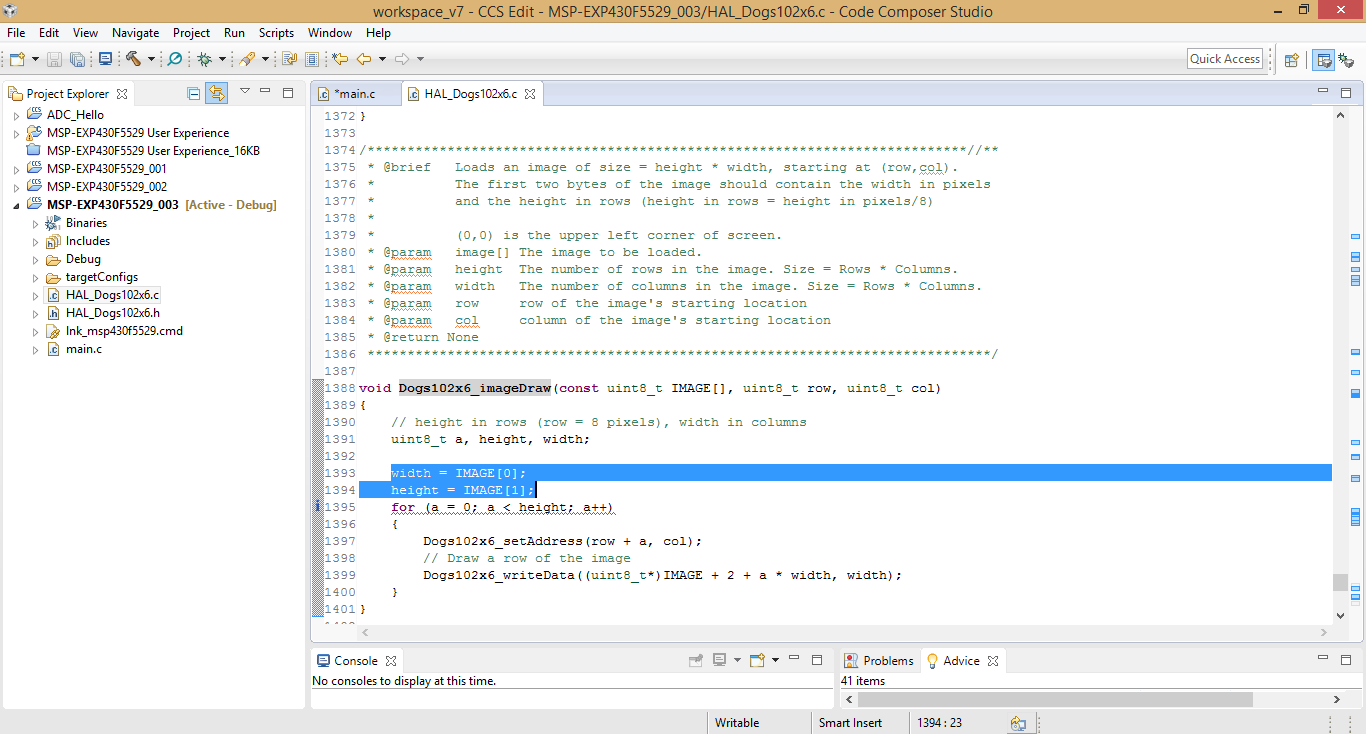1366x734 pixels.
Task: Open the Project Explorer View Menu dropdown
Action: pyautogui.click(x=244, y=92)
